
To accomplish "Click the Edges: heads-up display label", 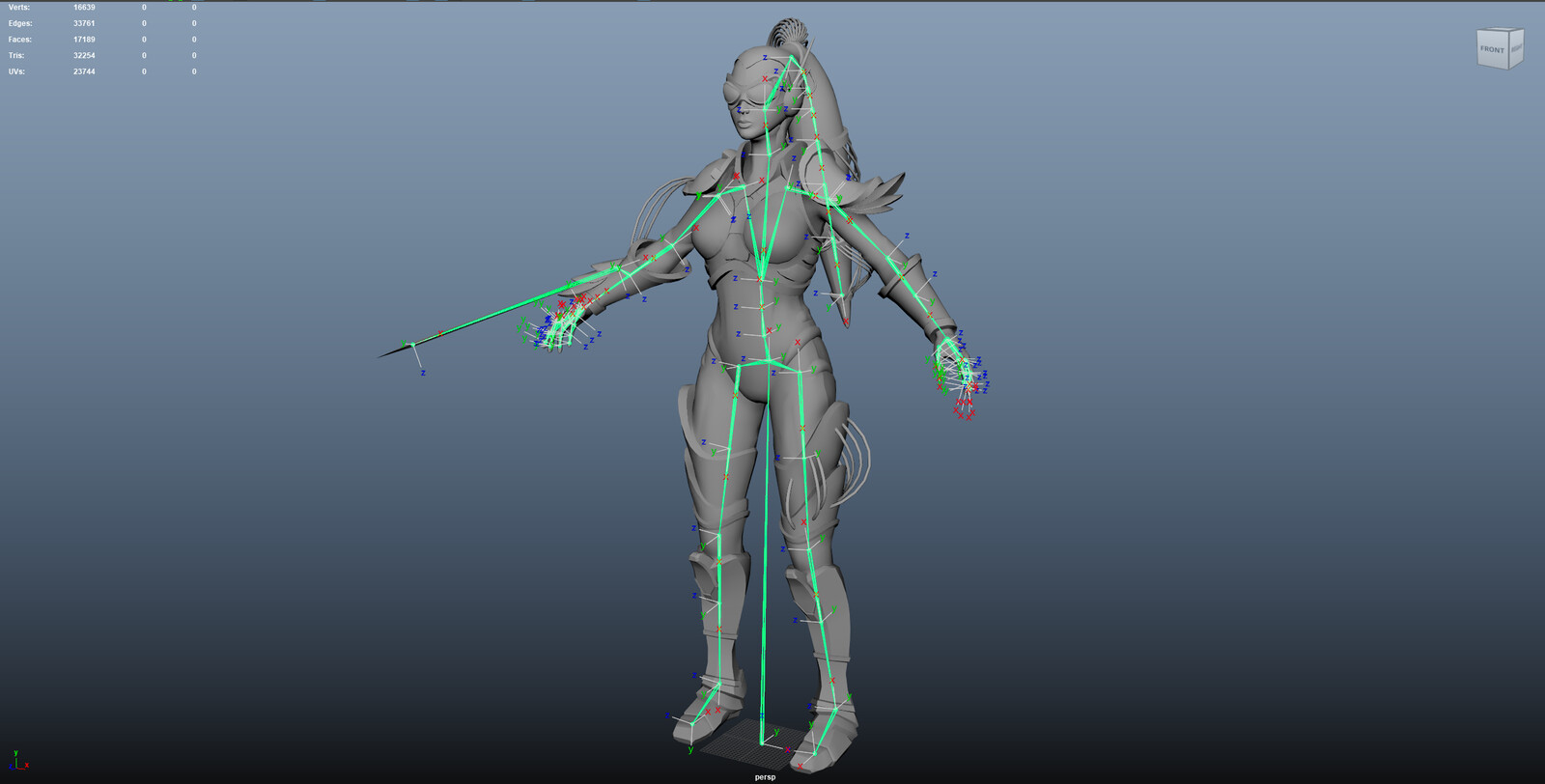I will 20,23.
